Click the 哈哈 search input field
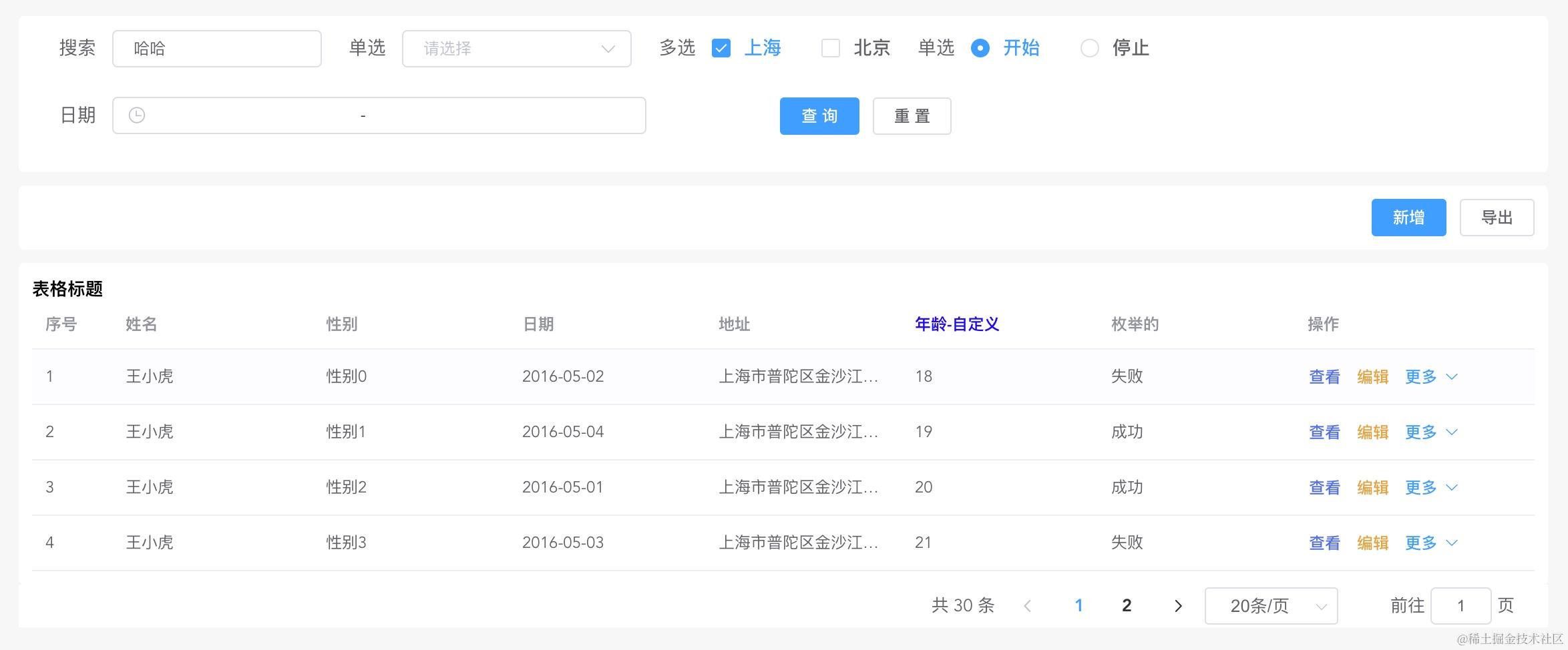This screenshot has width=1568, height=650. [x=217, y=48]
